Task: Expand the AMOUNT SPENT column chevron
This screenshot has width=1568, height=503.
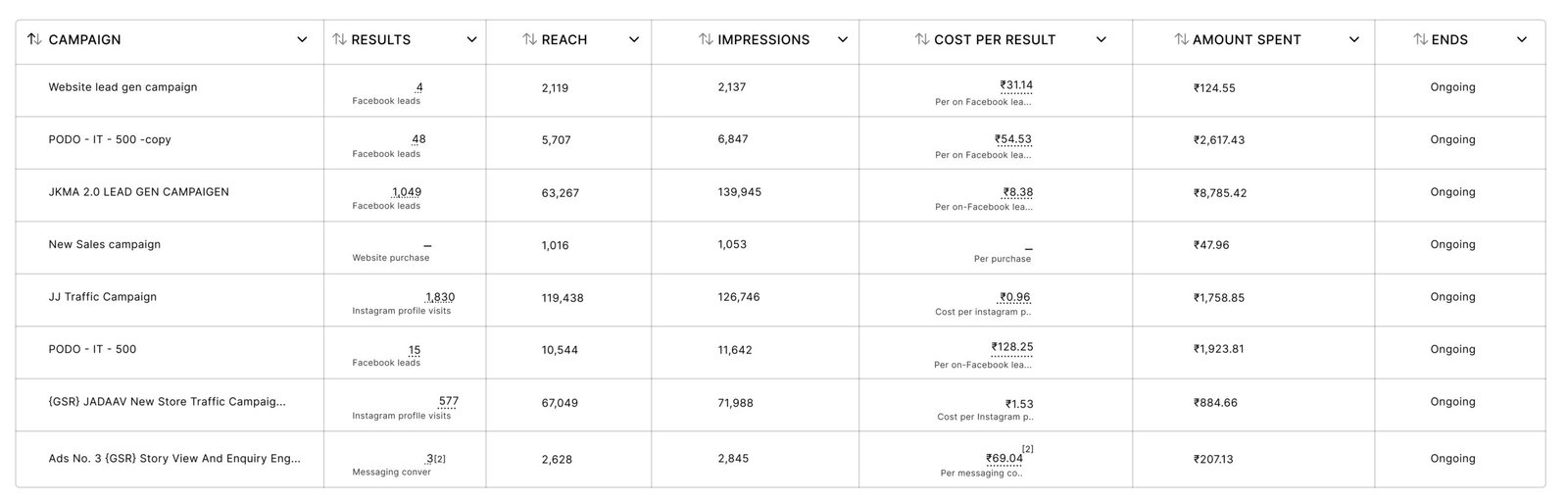Action: pos(1354,40)
